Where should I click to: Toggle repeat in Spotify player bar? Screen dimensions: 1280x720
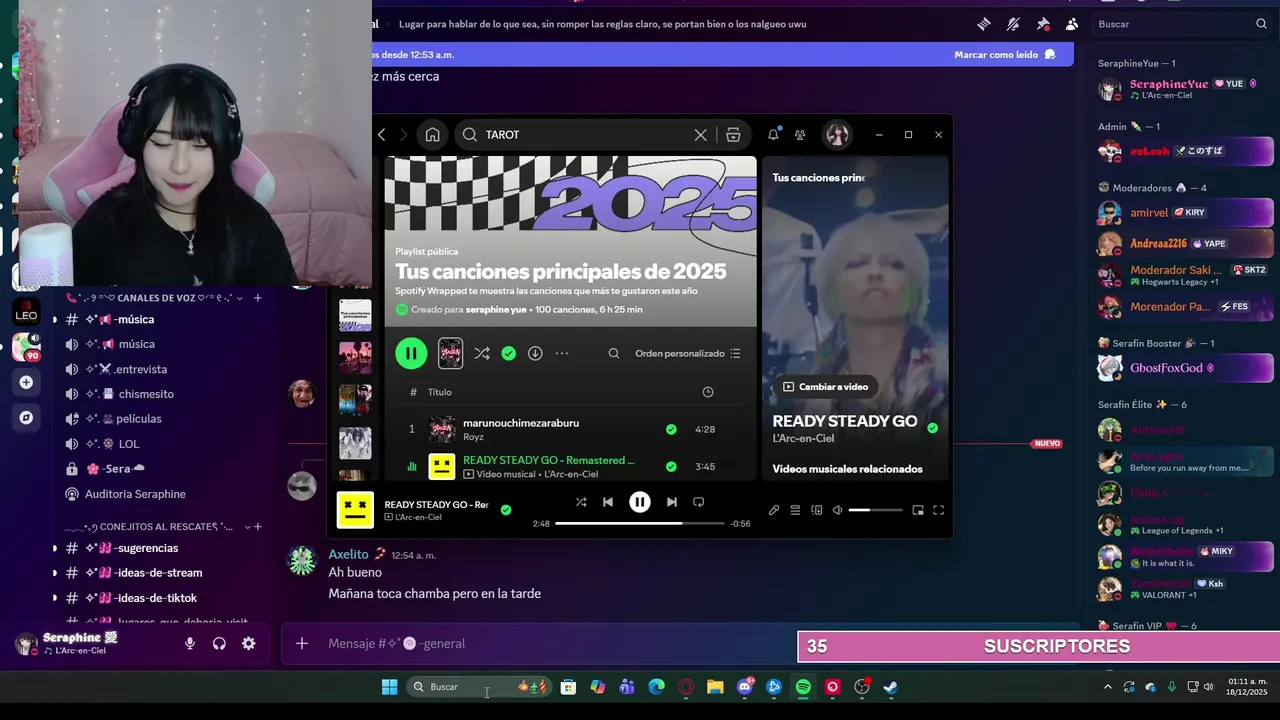tap(699, 502)
